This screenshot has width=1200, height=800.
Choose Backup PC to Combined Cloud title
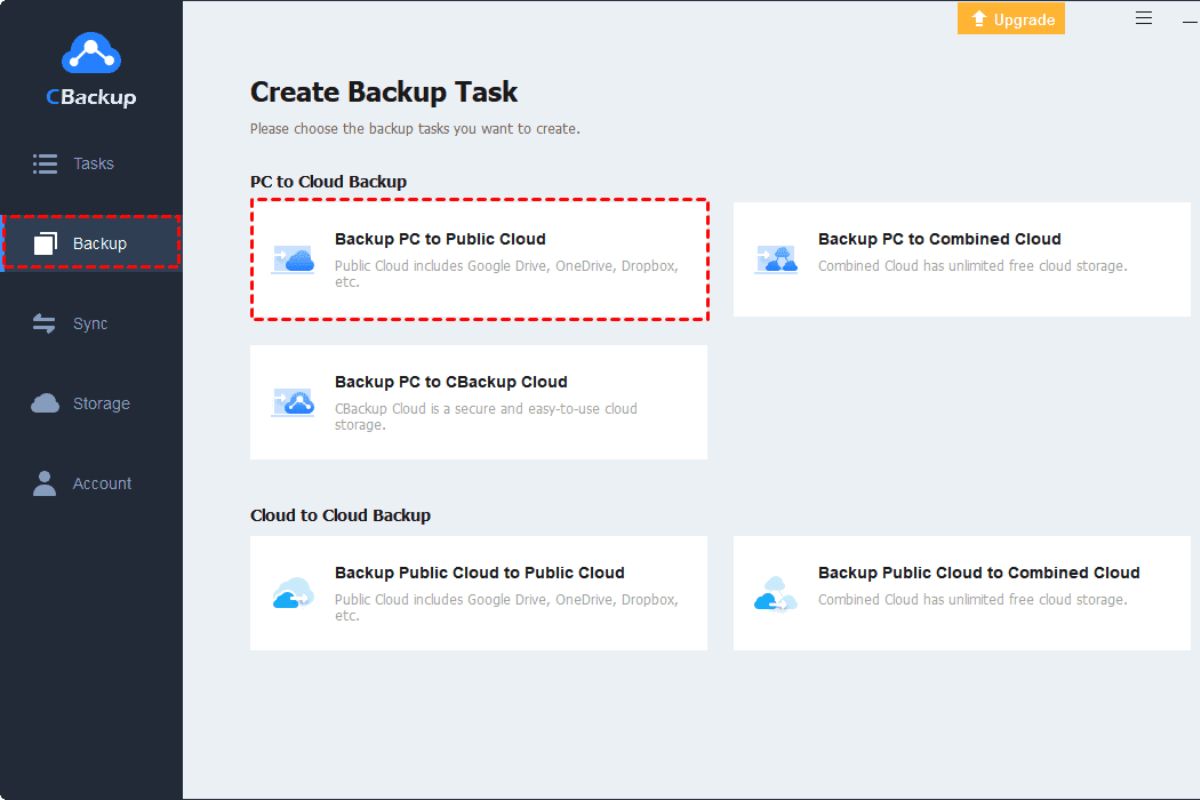click(939, 239)
